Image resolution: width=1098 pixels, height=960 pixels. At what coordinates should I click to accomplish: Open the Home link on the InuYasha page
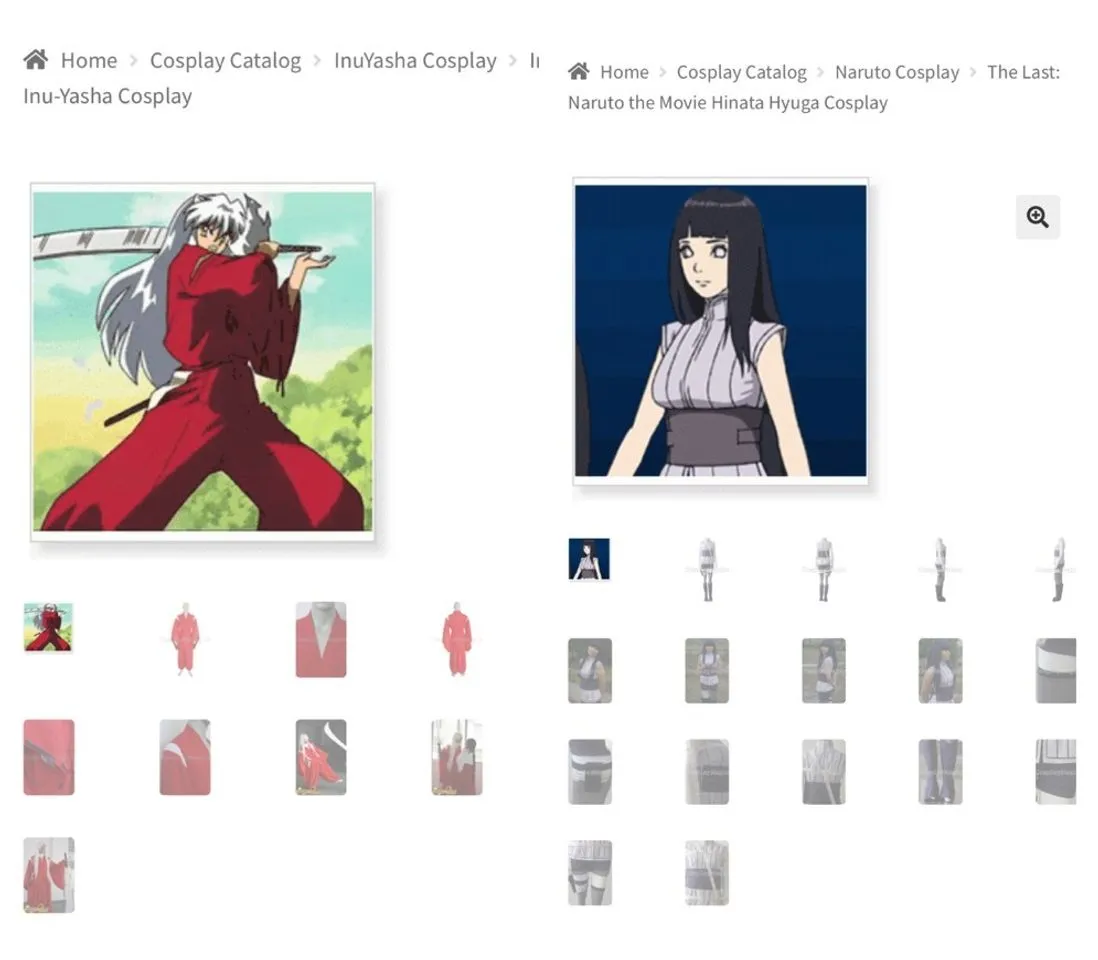point(89,60)
